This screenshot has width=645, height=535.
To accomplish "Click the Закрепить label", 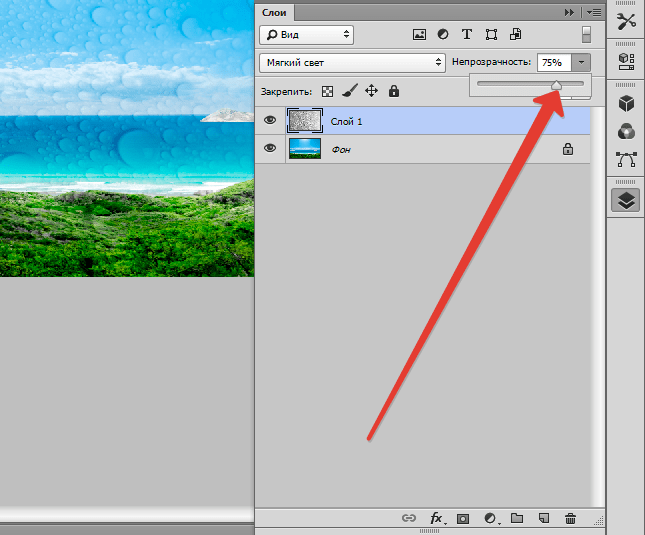I will [286, 92].
